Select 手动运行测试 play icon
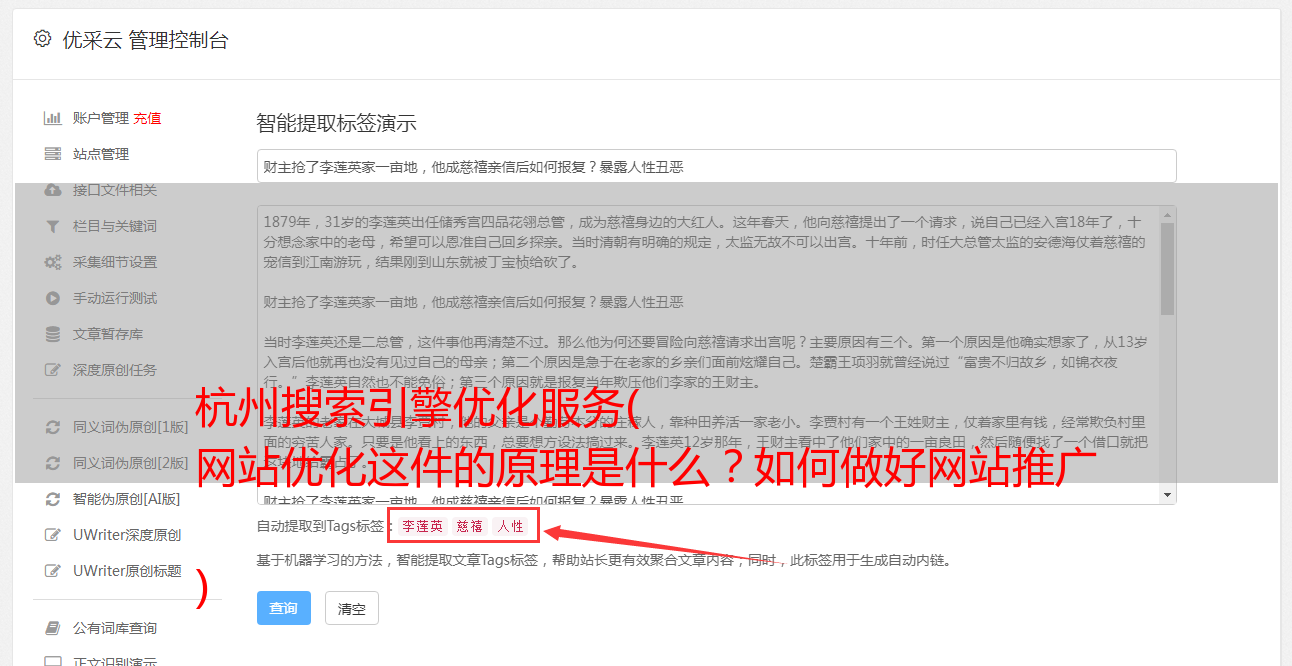 53,298
